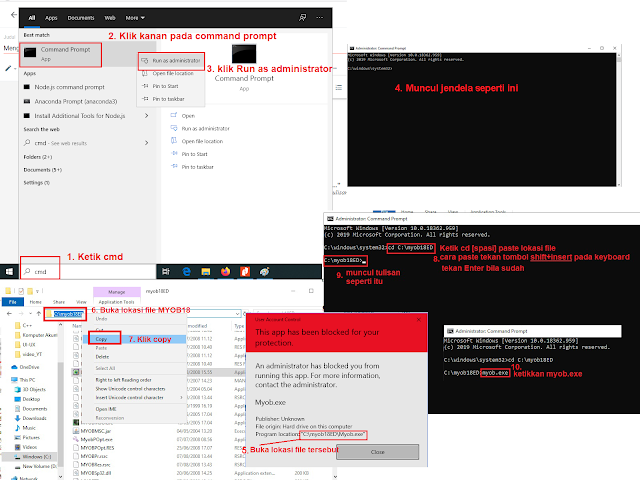Click the highlighted Explorer address path field
Image resolution: width=640 pixels, height=480 pixels.
click(69, 314)
